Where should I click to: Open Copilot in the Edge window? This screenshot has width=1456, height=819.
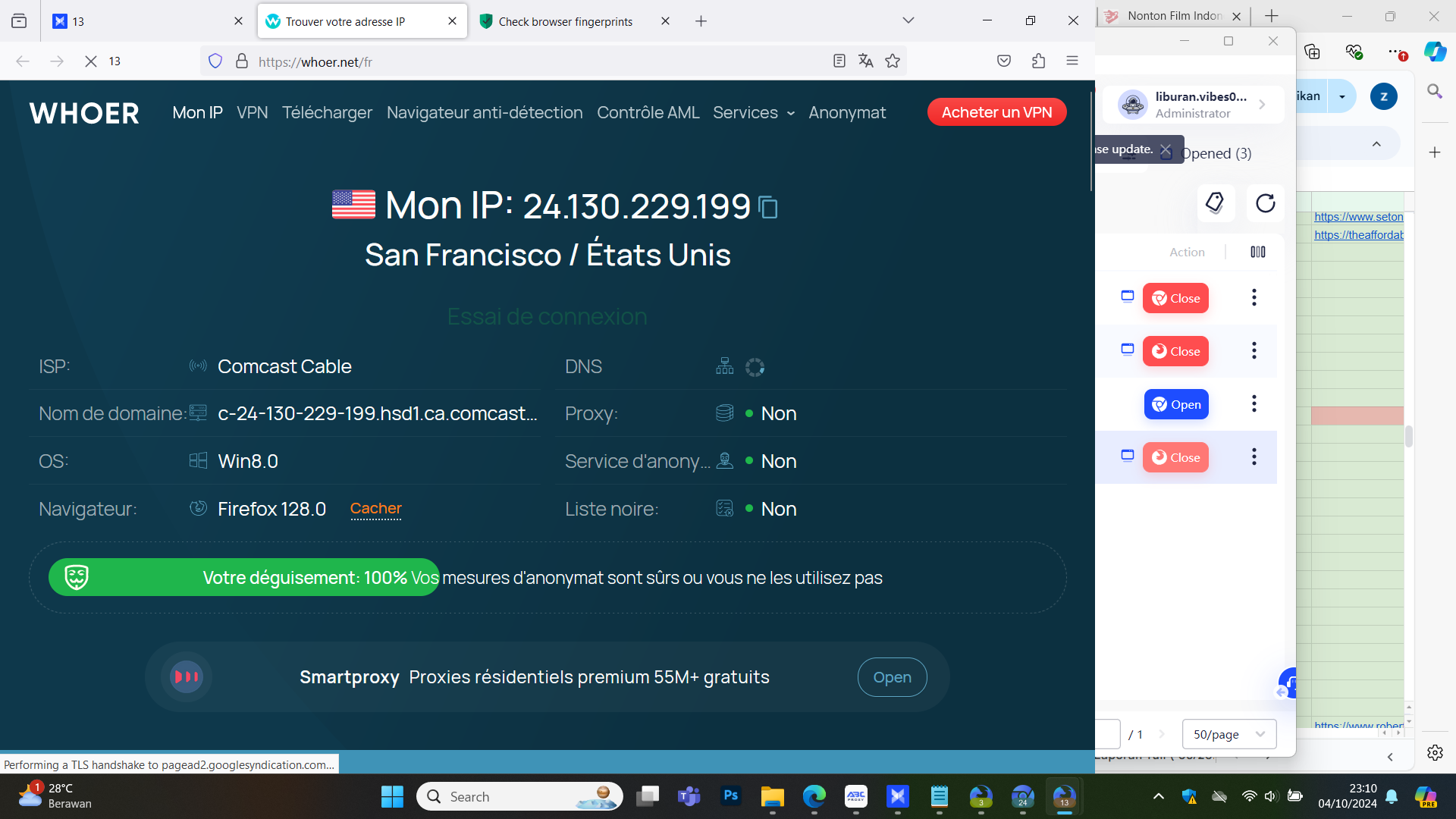coord(1435,51)
